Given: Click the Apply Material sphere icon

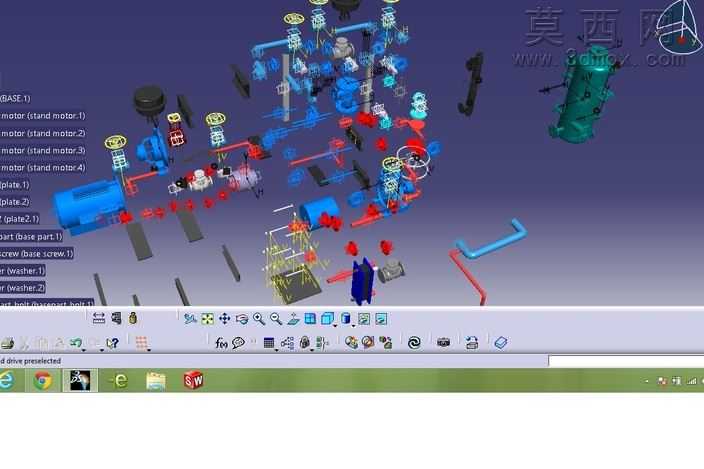Looking at the screenshot, I should click(x=351, y=343).
